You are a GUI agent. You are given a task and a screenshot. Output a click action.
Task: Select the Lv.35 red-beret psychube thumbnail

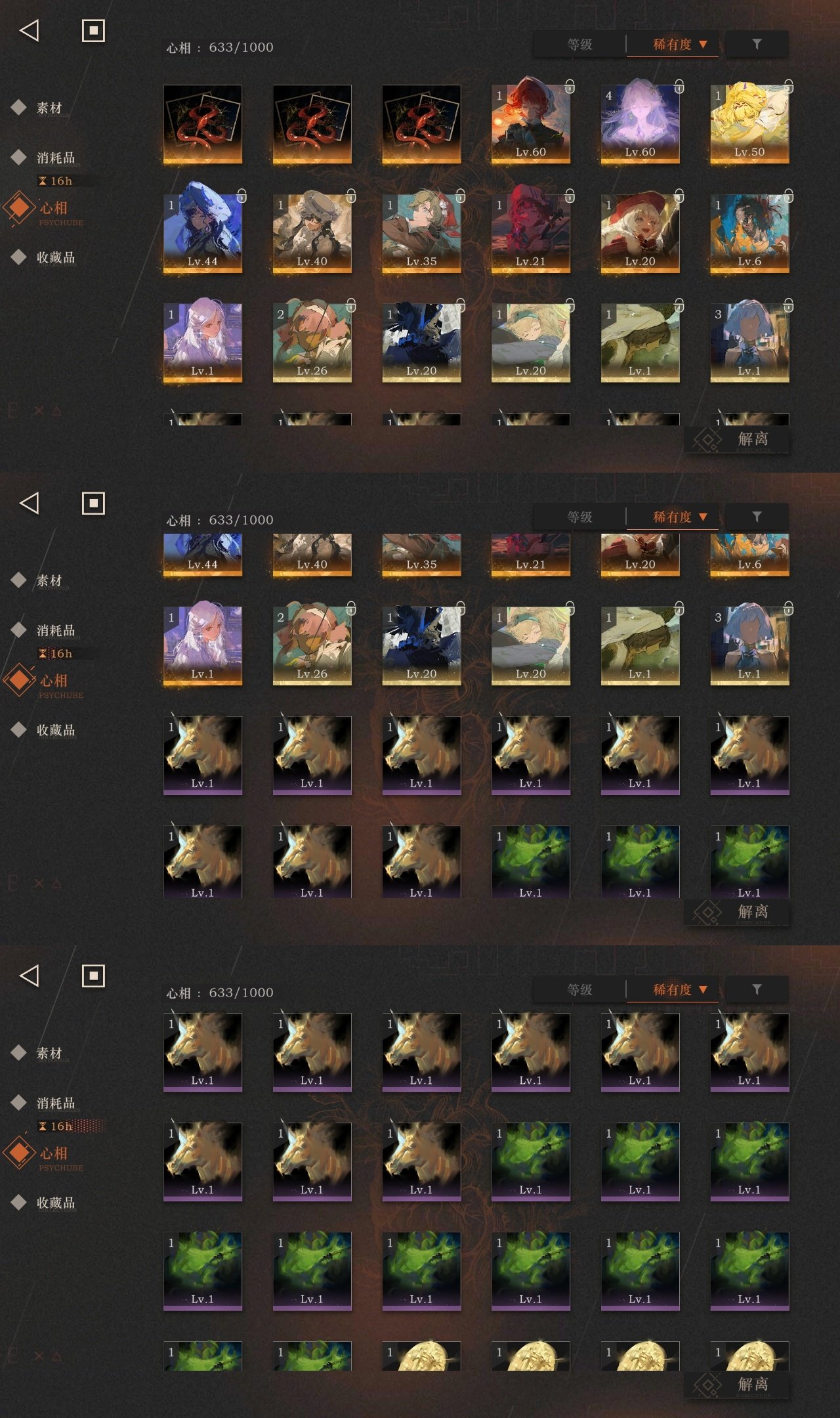[x=421, y=234]
